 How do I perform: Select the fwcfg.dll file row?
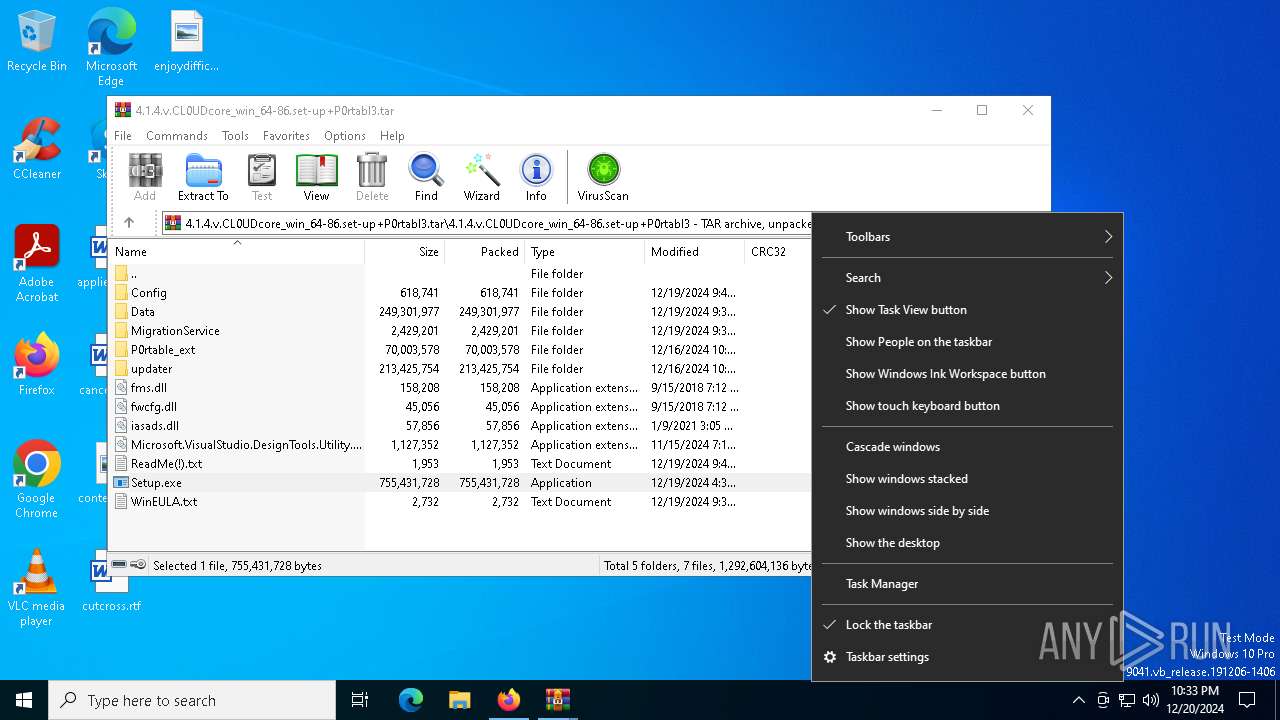(x=460, y=407)
